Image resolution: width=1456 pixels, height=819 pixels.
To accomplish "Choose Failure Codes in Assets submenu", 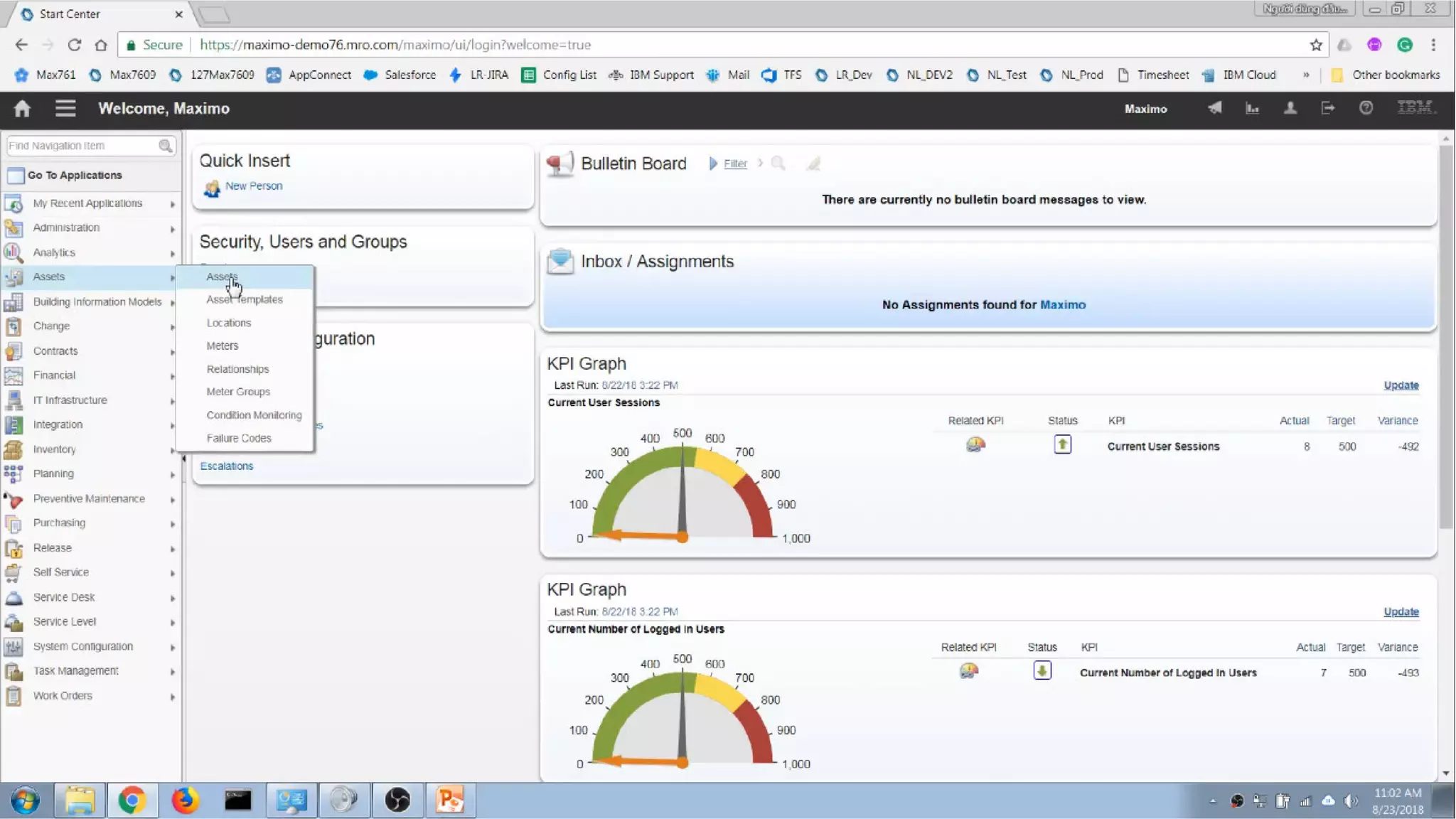I will [x=239, y=438].
